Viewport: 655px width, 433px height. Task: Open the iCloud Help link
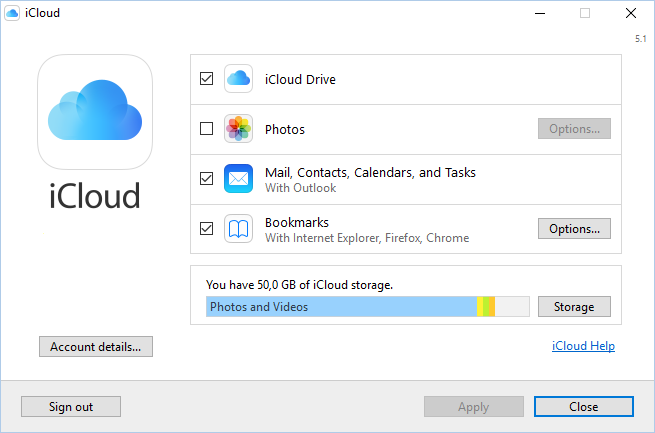(583, 346)
